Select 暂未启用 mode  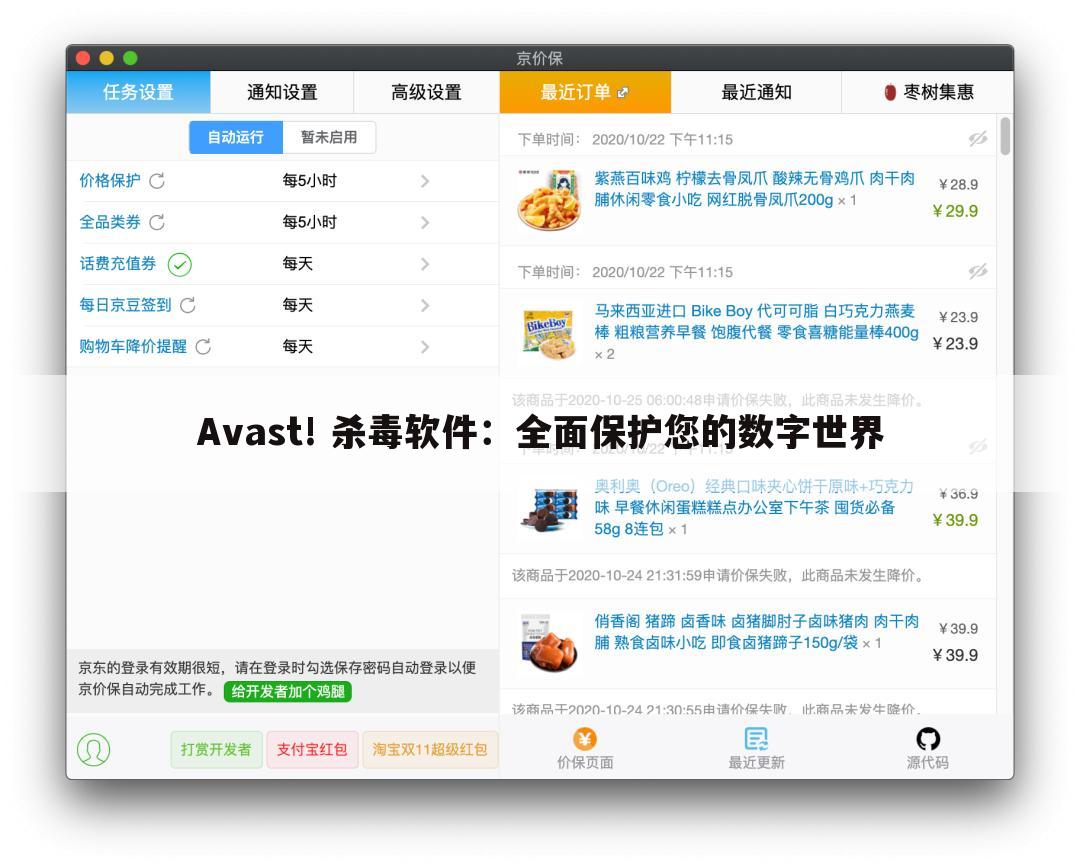329,137
